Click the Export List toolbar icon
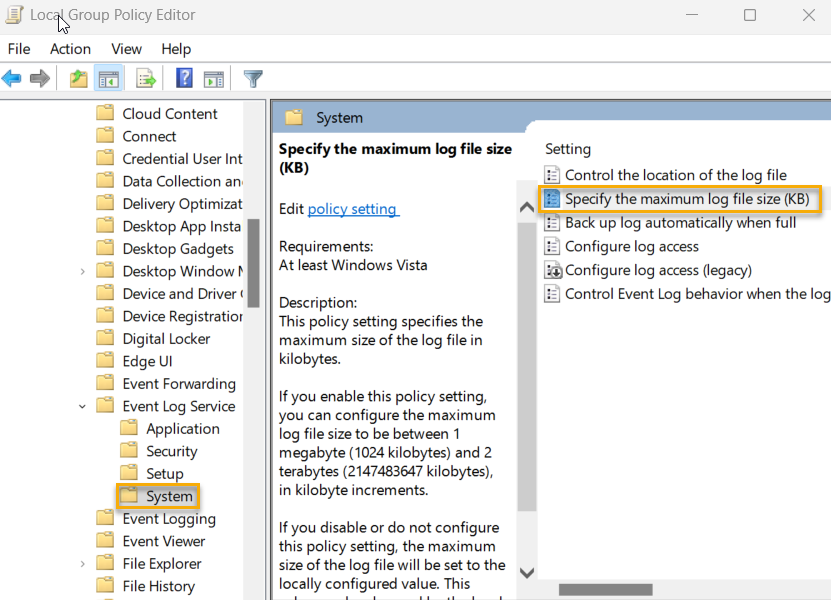This screenshot has height=600, width=831. [x=144, y=78]
